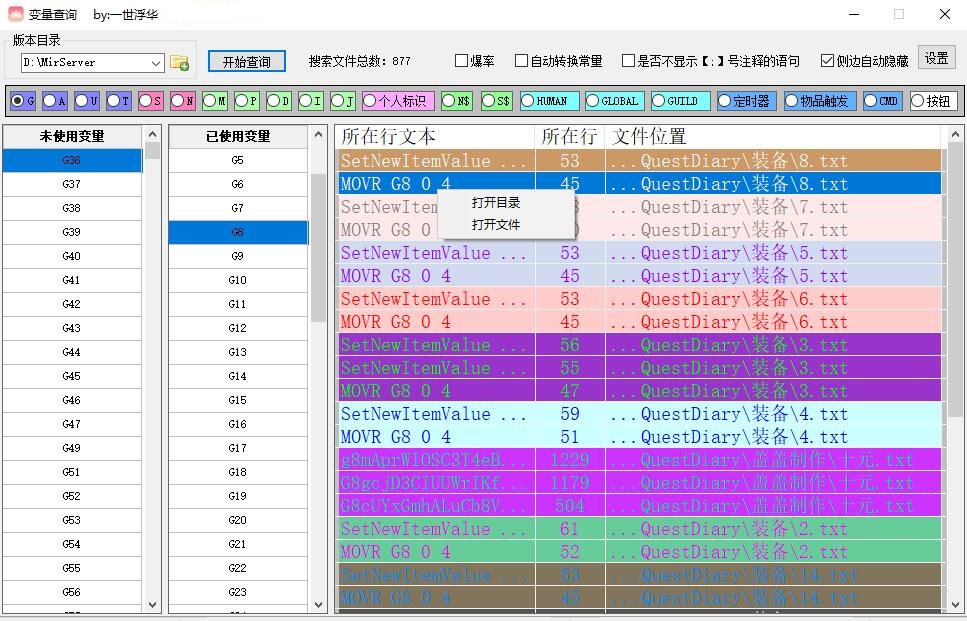Select the N variable radio button

click(x=183, y=101)
